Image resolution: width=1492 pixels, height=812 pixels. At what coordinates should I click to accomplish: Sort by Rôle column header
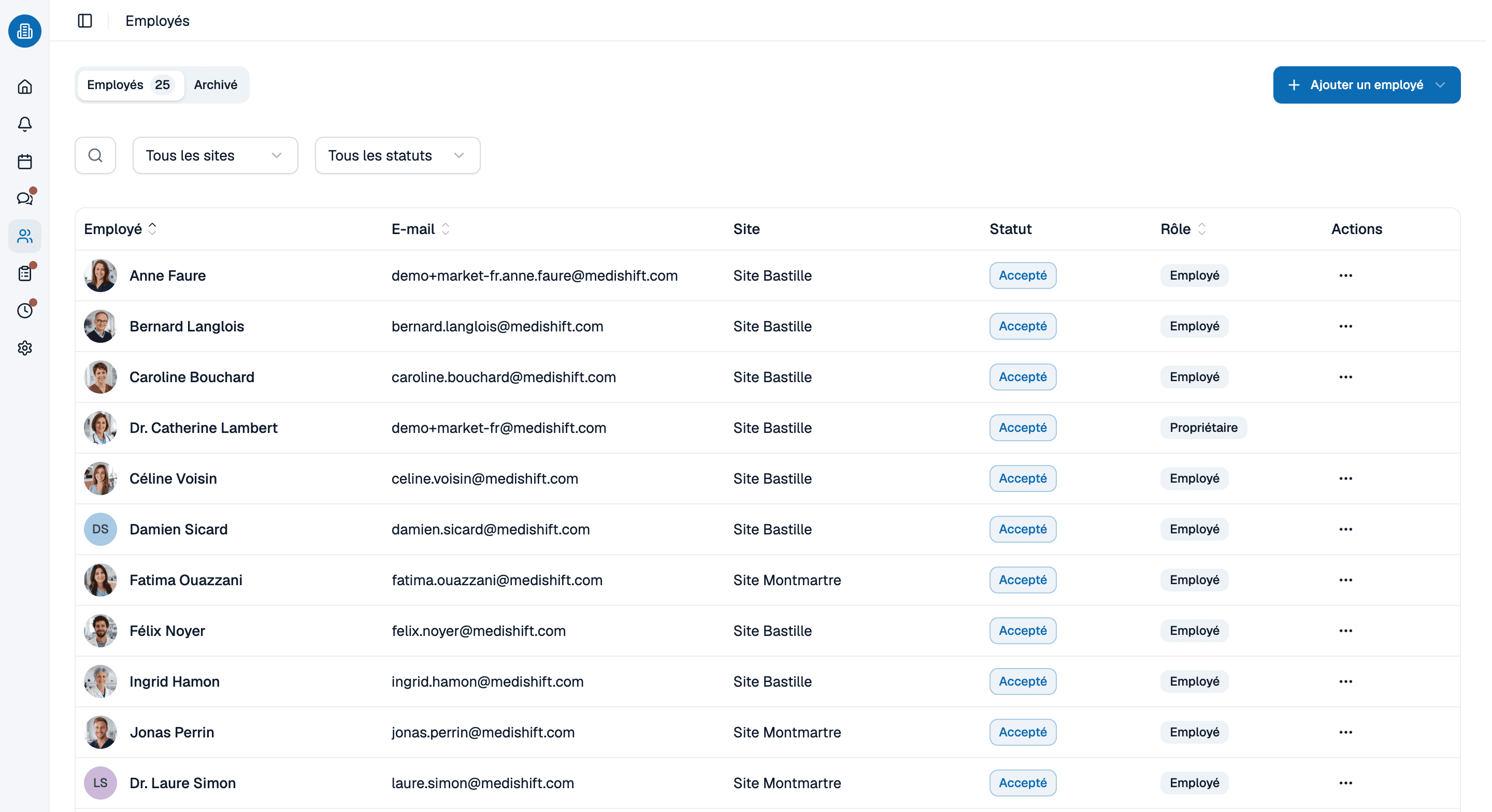1183,229
